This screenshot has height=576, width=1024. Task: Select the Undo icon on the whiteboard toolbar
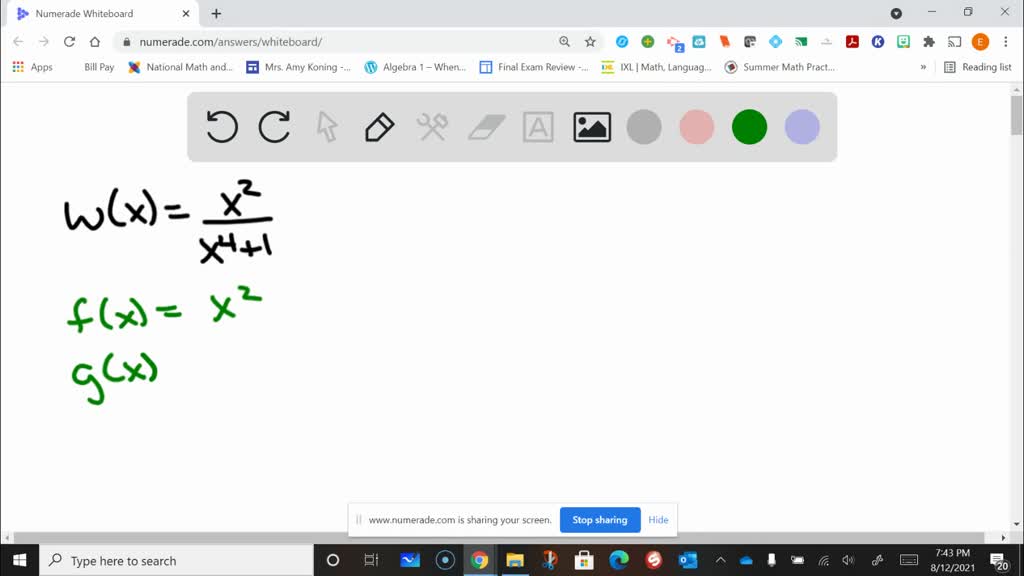click(x=221, y=127)
